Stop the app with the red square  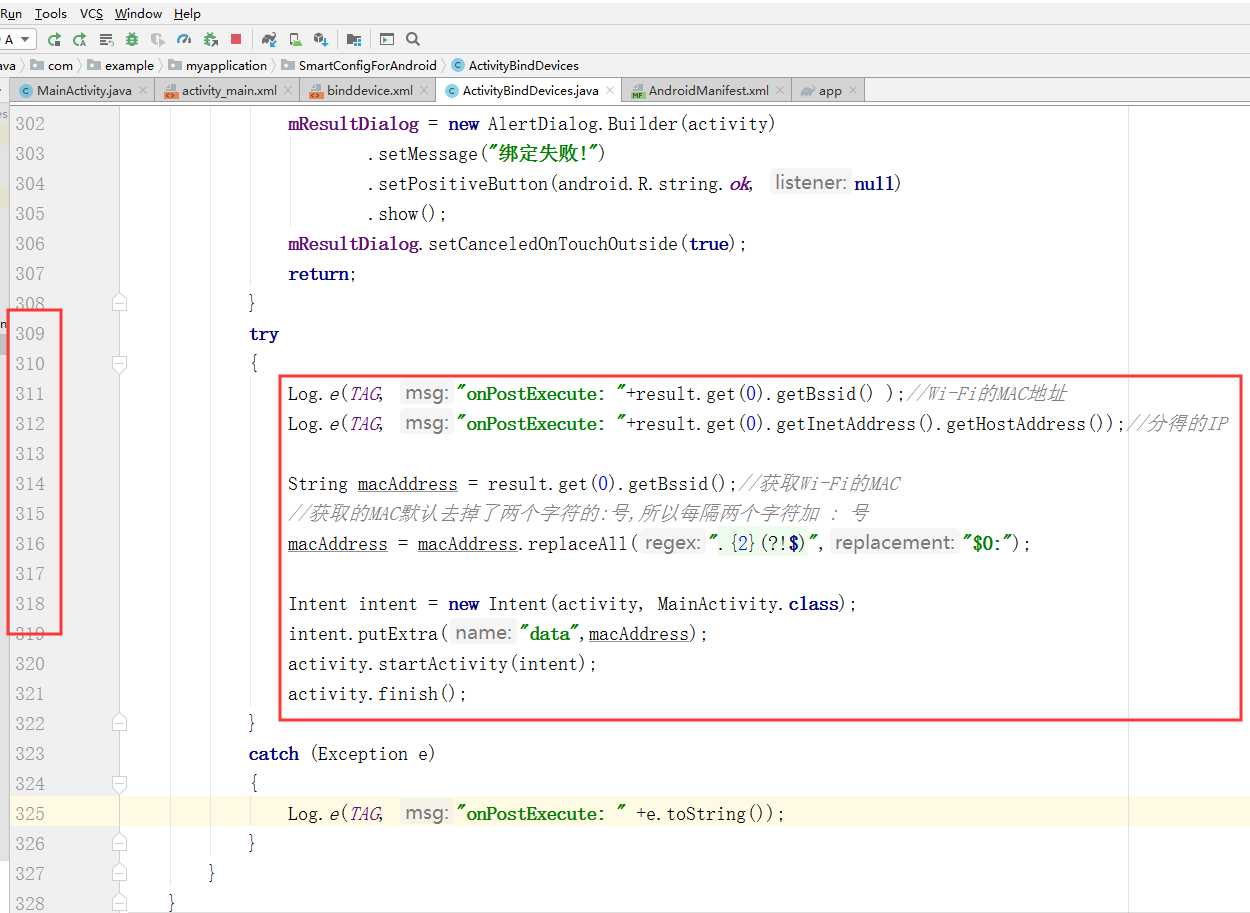pos(236,40)
